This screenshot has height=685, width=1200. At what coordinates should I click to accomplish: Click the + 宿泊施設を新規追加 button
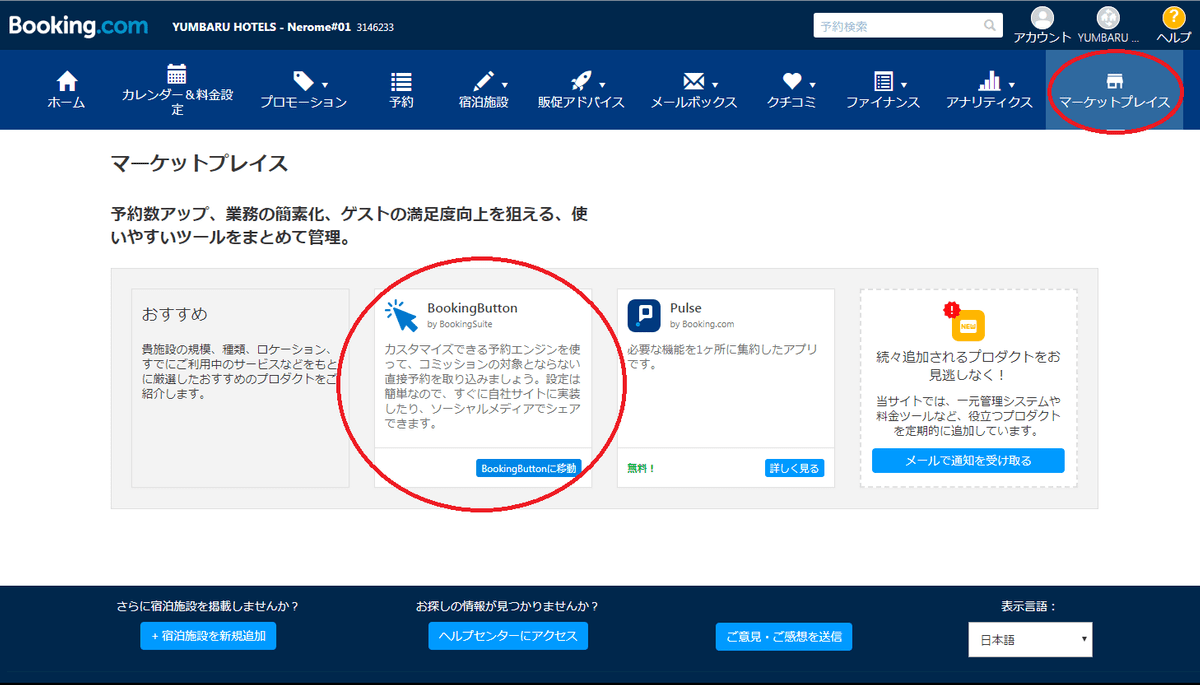208,636
